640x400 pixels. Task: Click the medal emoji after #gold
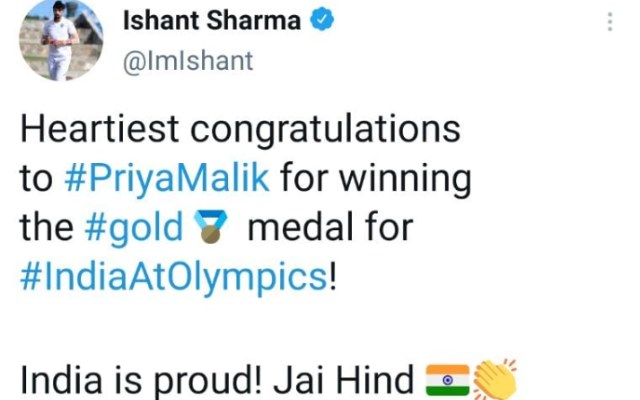[210, 227]
